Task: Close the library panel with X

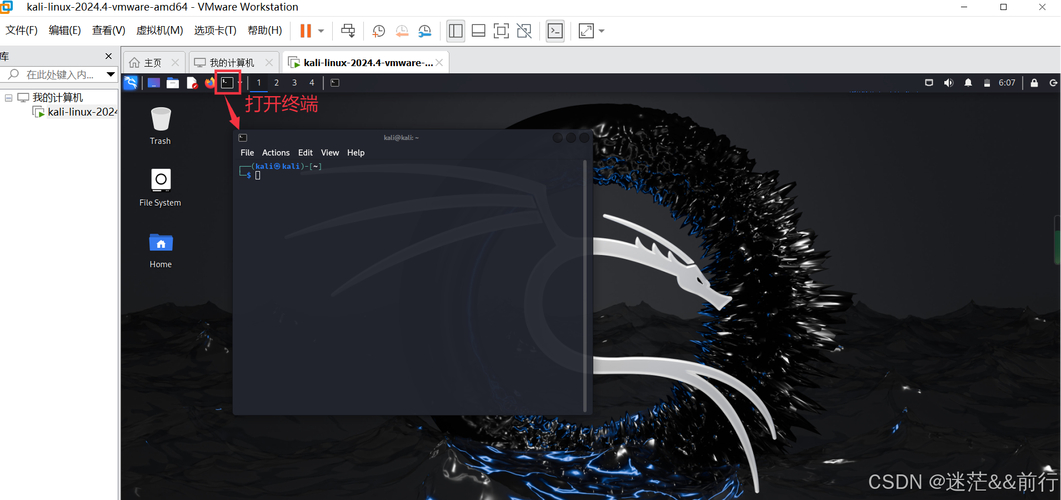Action: (108, 56)
